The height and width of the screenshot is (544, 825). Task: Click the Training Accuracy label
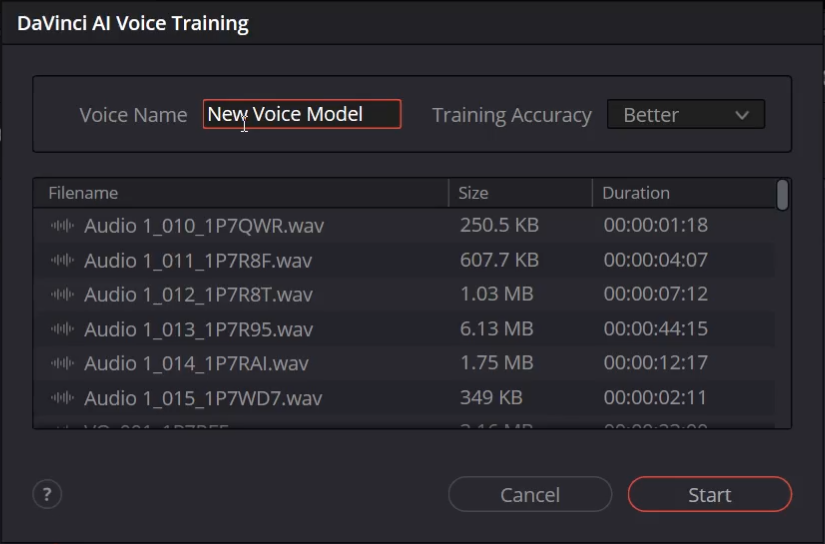coord(511,115)
